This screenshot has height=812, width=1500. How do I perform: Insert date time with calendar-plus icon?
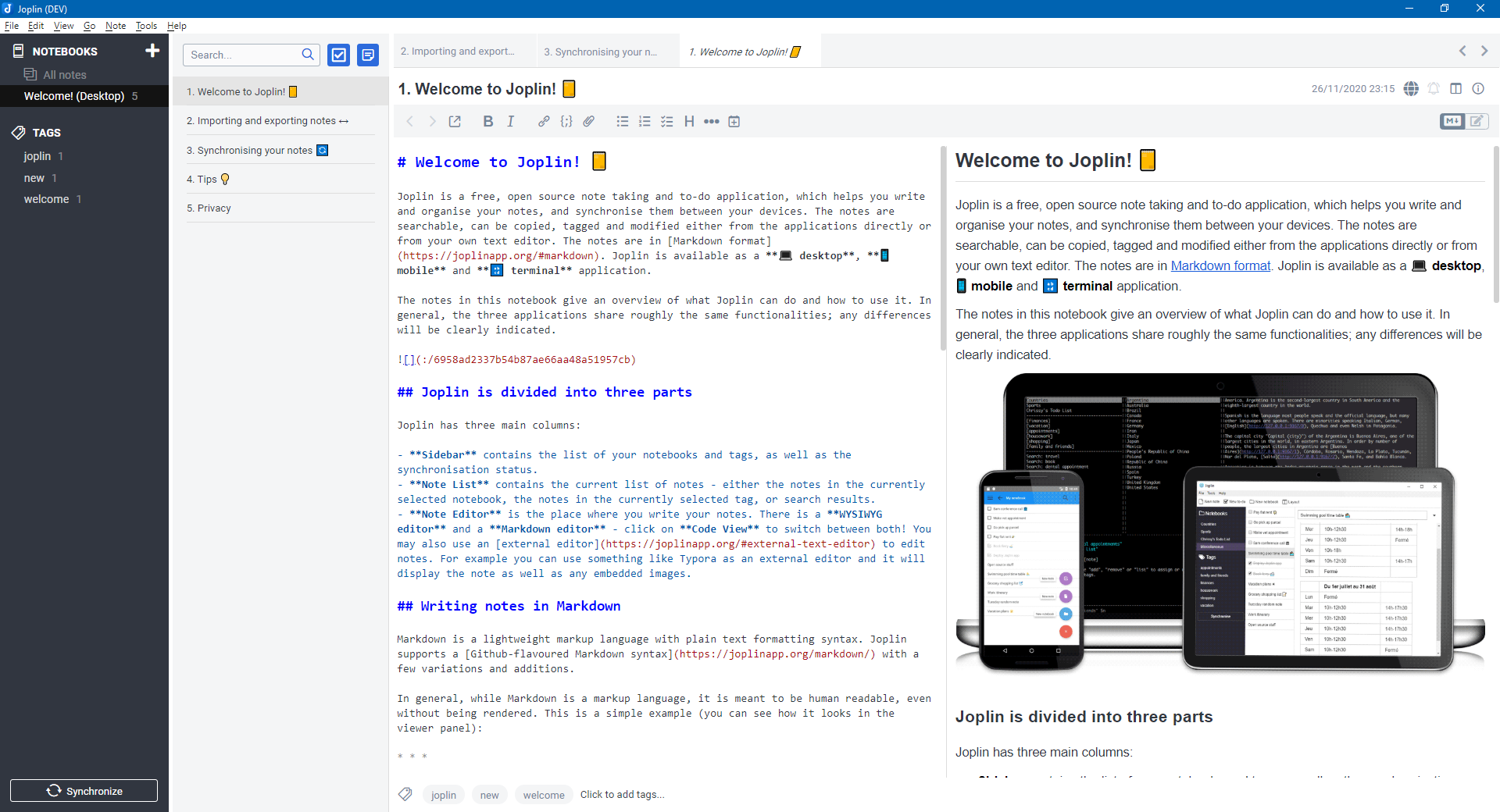pos(734,121)
